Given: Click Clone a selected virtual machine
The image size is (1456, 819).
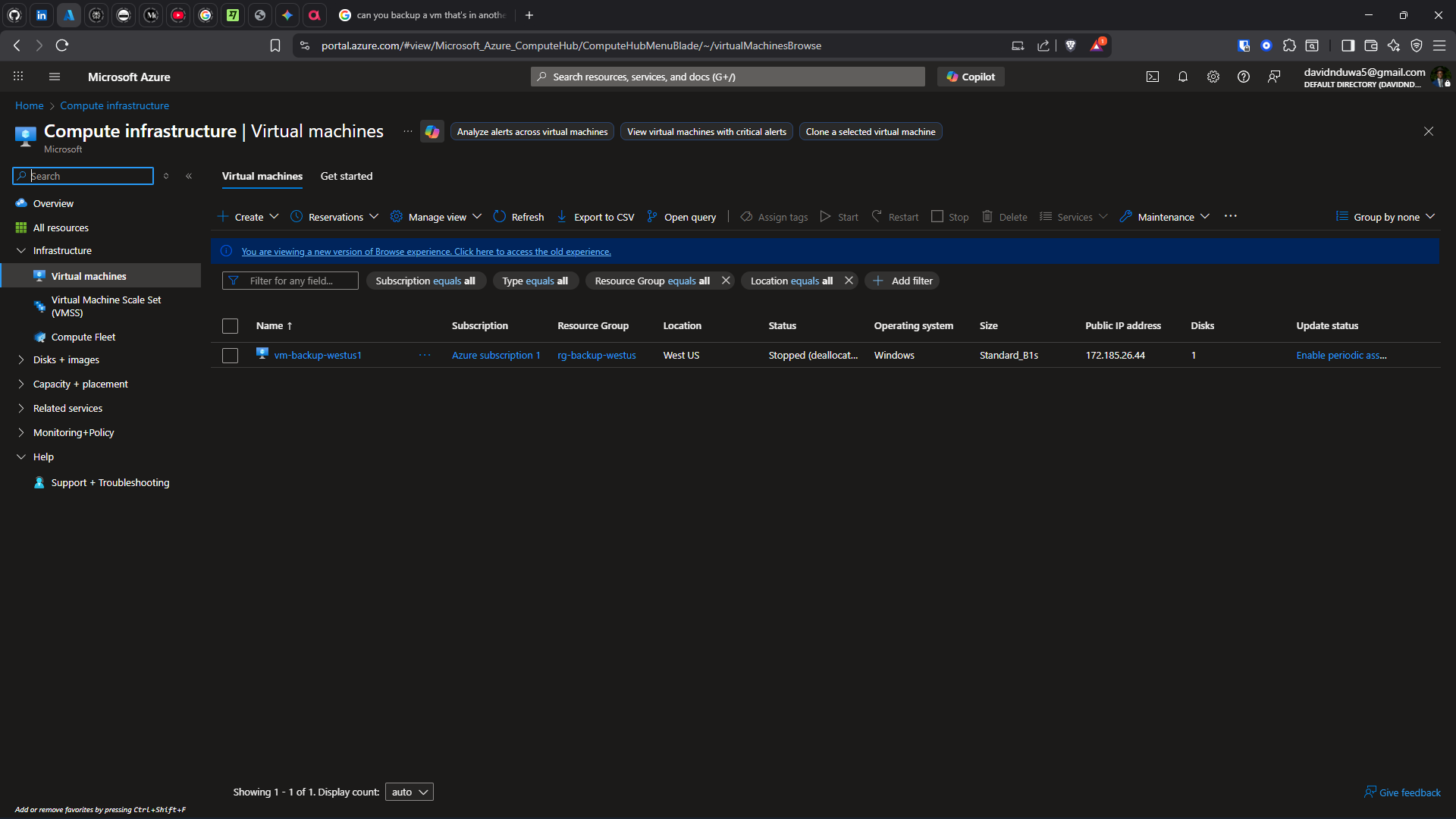Looking at the screenshot, I should pyautogui.click(x=871, y=132).
